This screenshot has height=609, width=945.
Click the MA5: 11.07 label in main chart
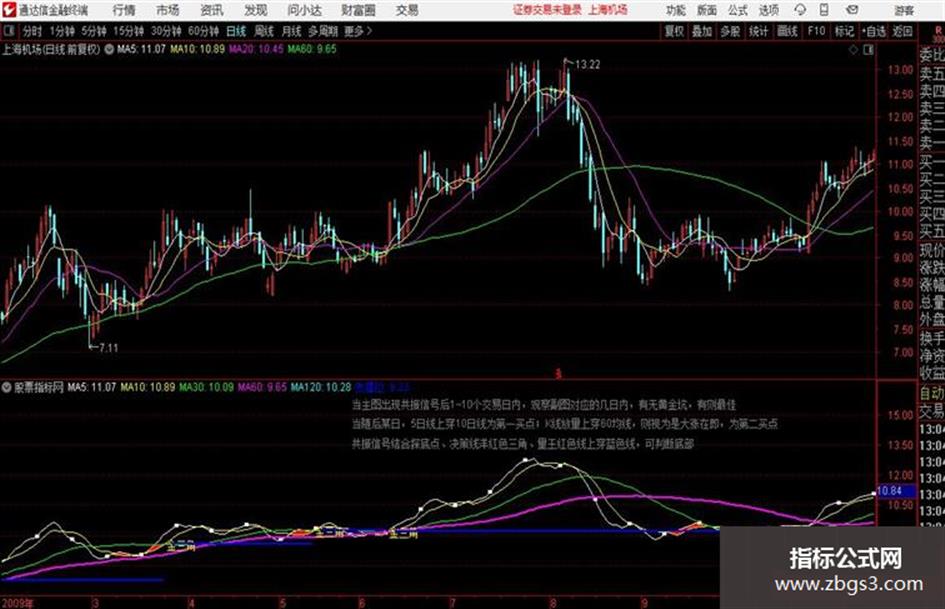click(x=141, y=49)
